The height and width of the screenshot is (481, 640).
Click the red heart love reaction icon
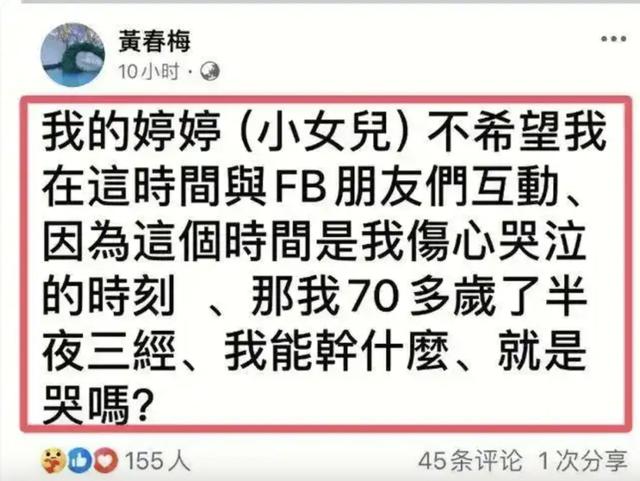point(106,461)
